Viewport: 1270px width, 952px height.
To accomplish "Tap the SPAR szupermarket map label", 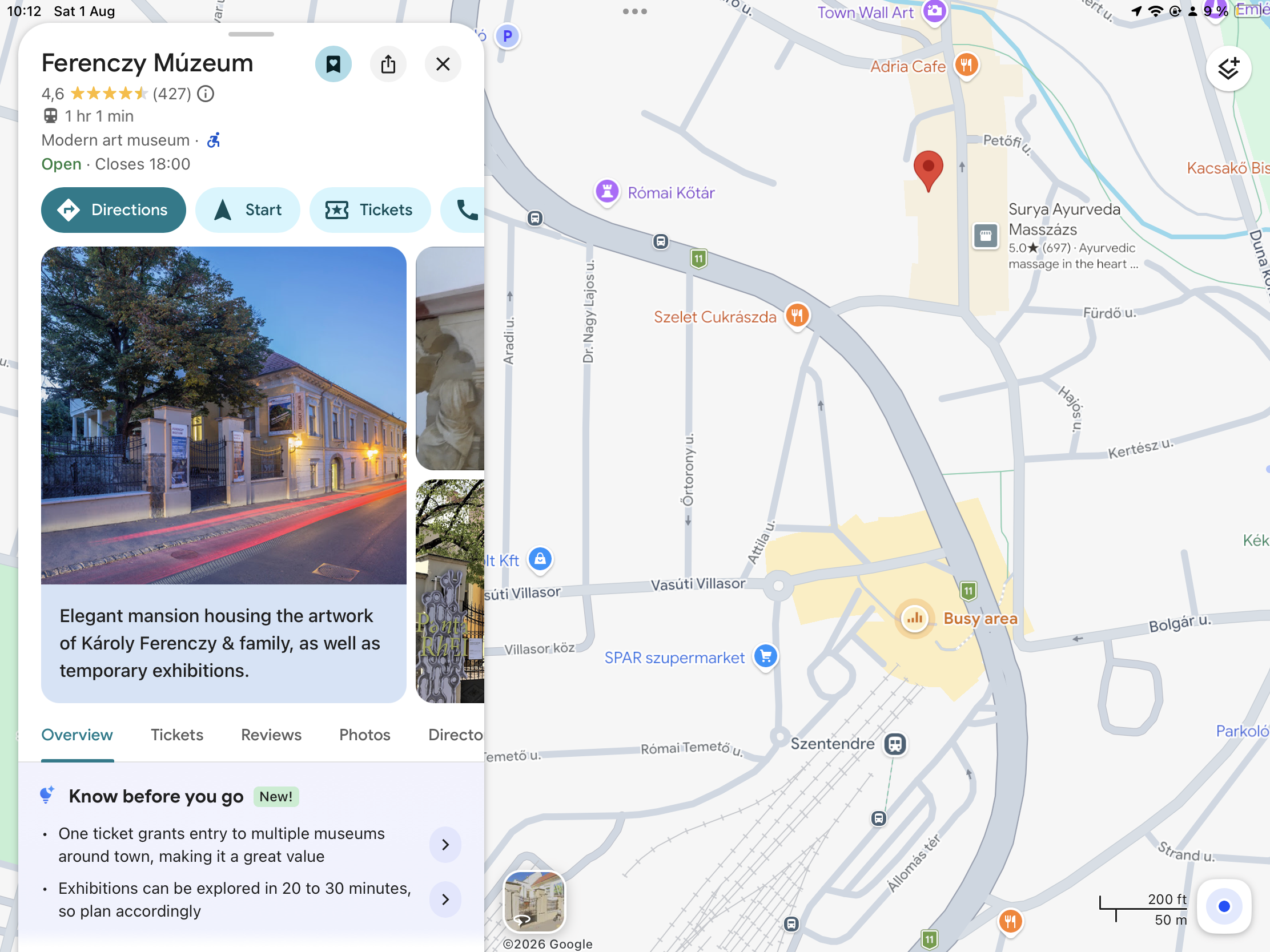I will pos(674,657).
